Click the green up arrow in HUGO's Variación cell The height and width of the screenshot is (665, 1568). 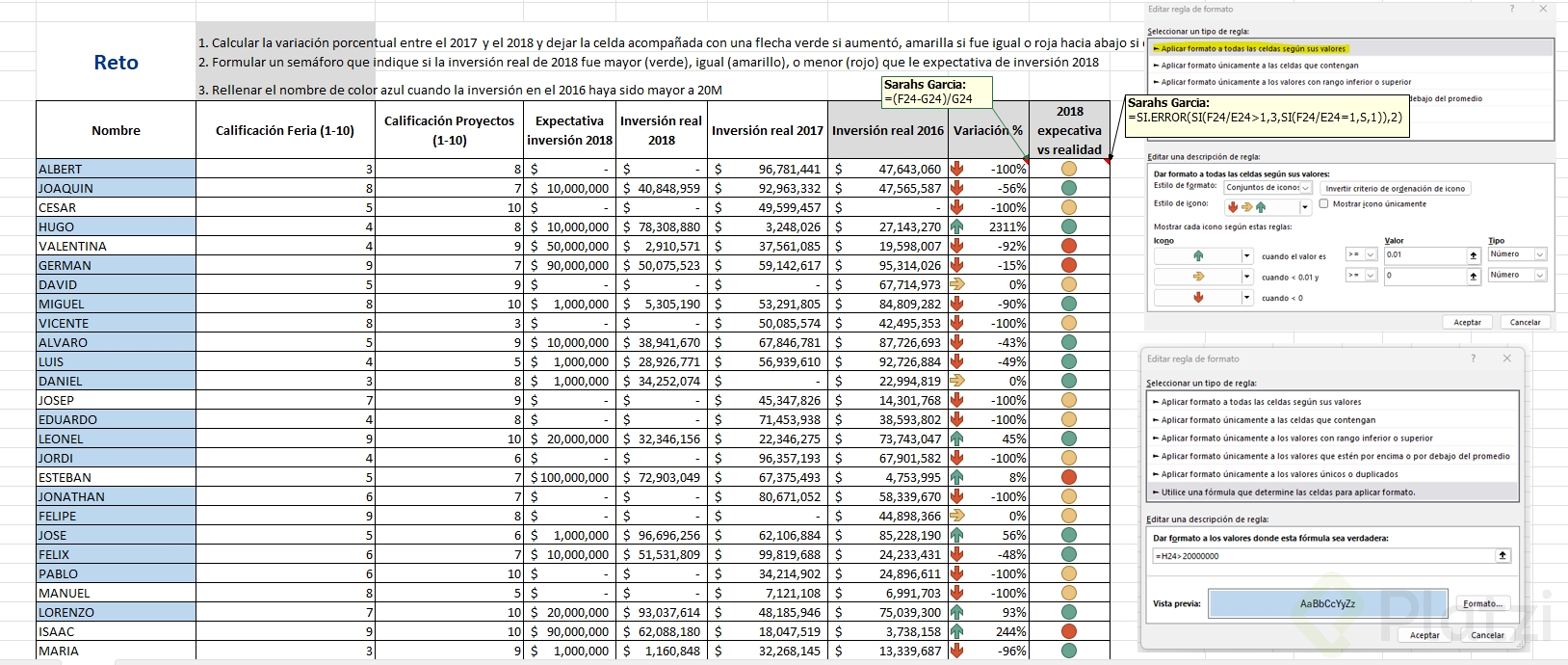coord(957,226)
